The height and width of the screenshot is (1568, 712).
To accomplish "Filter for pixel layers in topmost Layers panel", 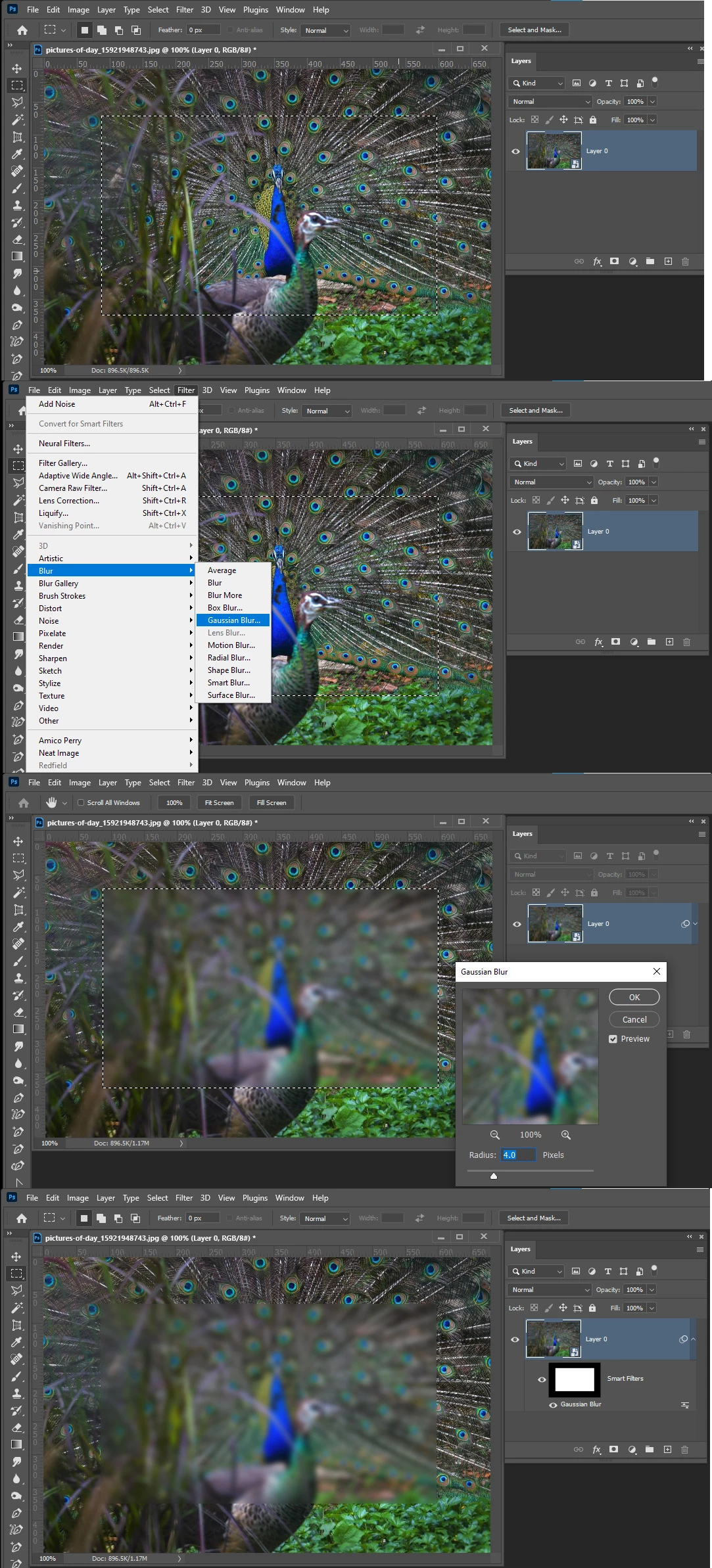I will point(577,83).
